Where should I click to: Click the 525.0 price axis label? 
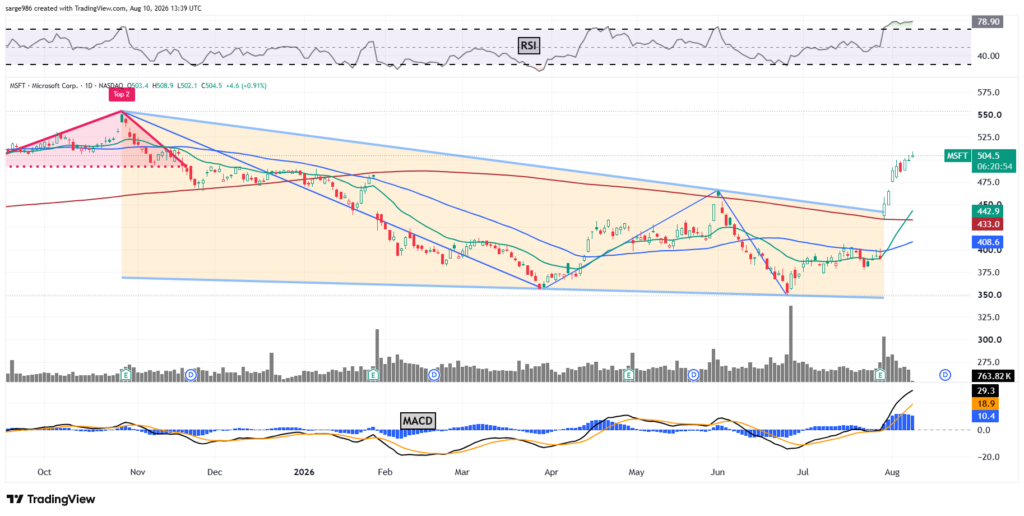(x=988, y=137)
